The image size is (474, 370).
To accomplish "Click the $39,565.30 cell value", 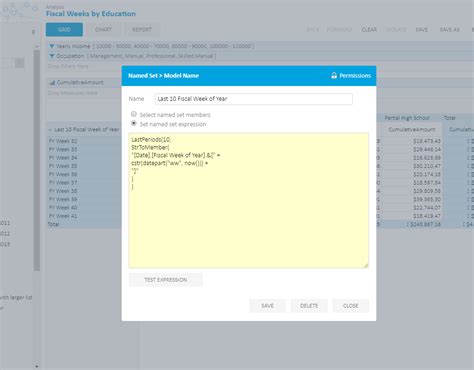I will click(x=427, y=199).
